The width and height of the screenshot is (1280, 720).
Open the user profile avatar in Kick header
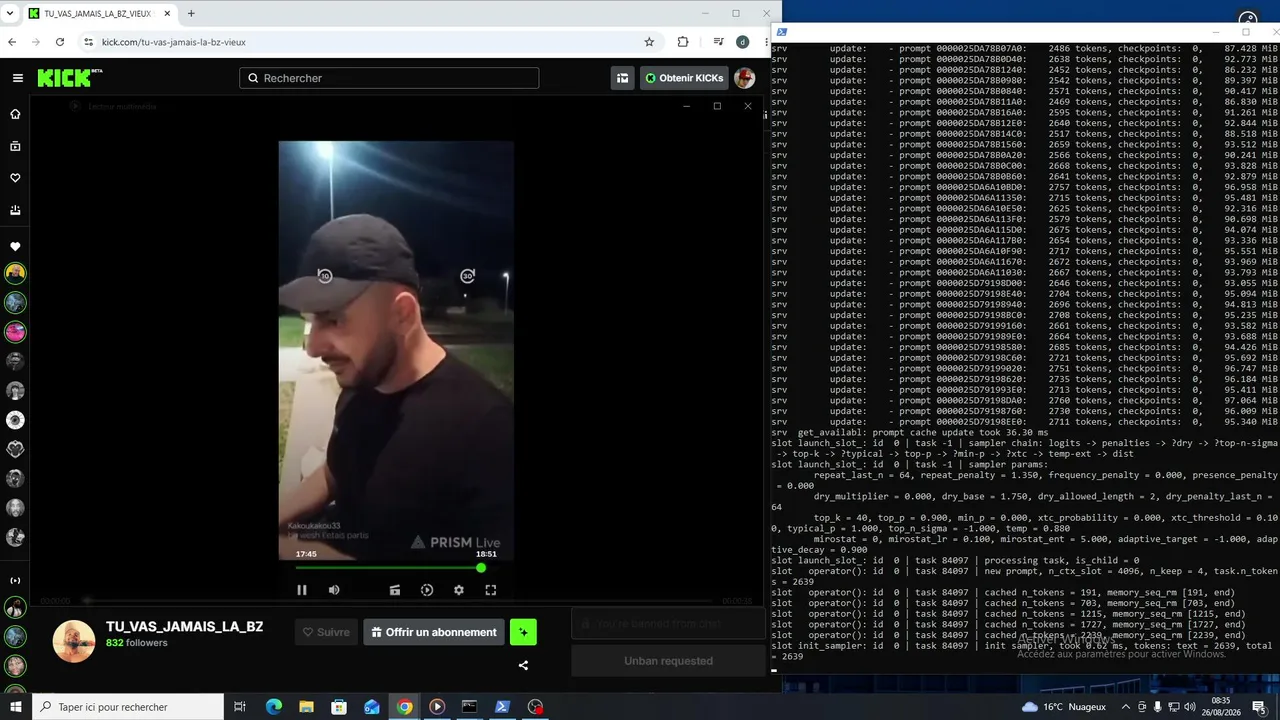pos(744,78)
